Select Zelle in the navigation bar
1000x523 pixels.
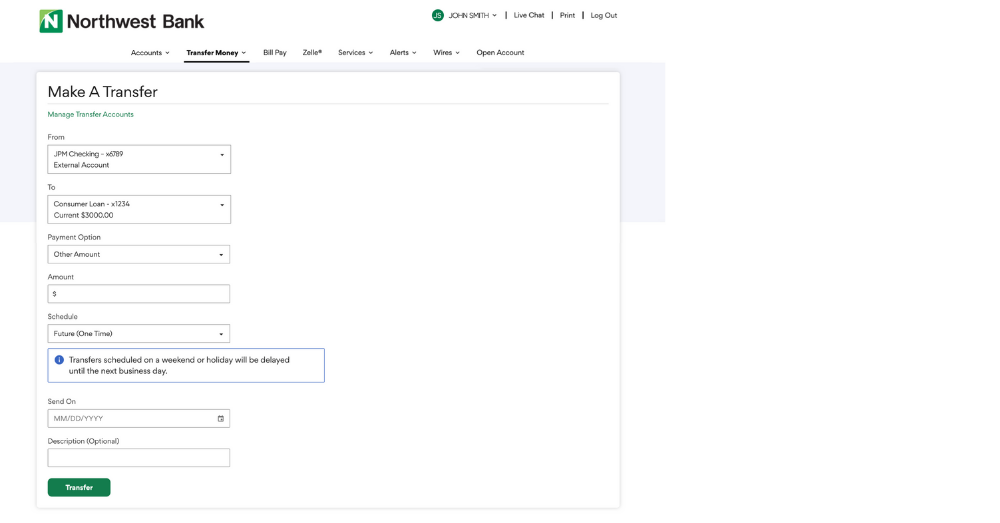pyautogui.click(x=312, y=53)
